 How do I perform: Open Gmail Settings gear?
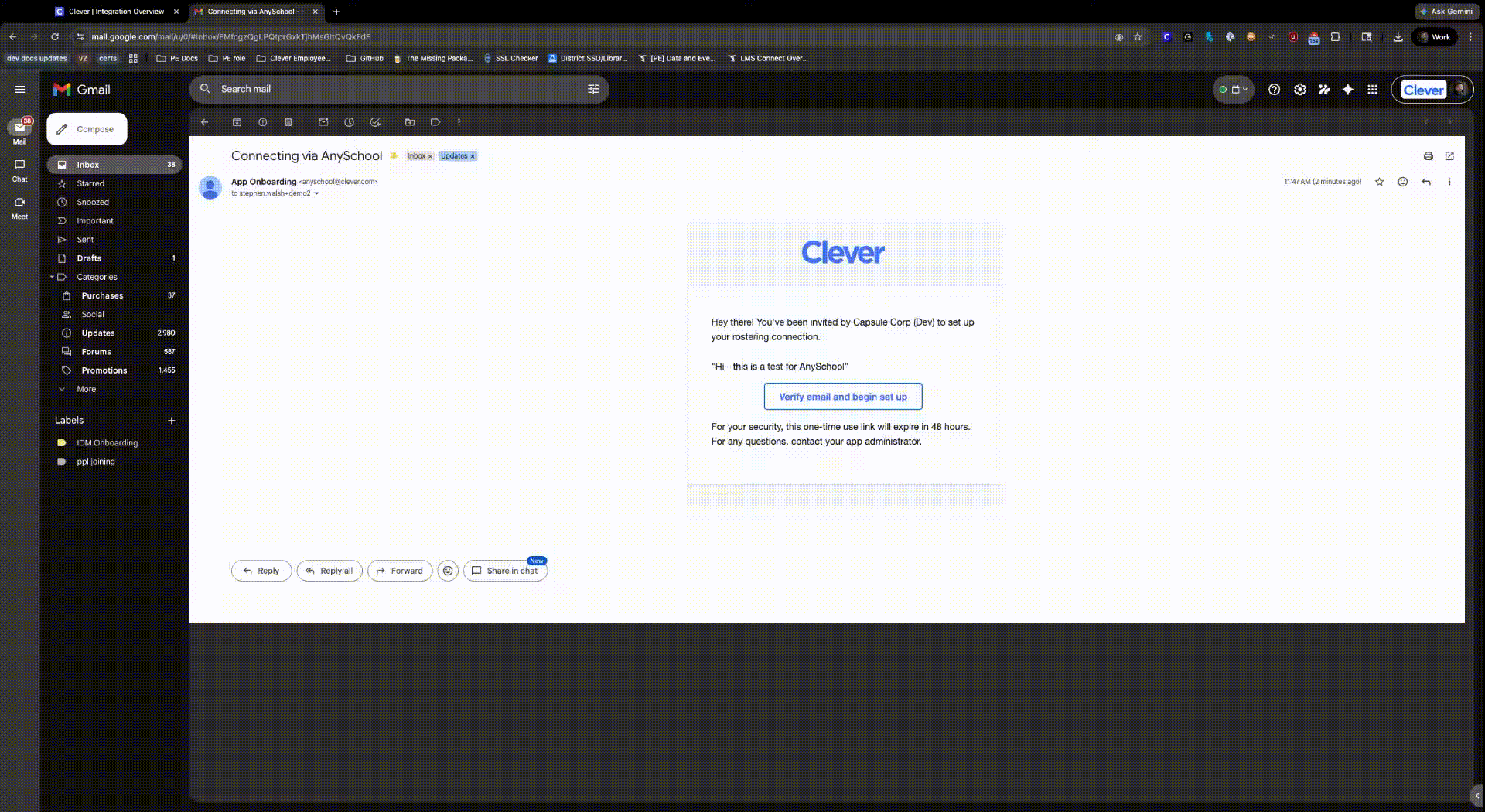pos(1300,90)
